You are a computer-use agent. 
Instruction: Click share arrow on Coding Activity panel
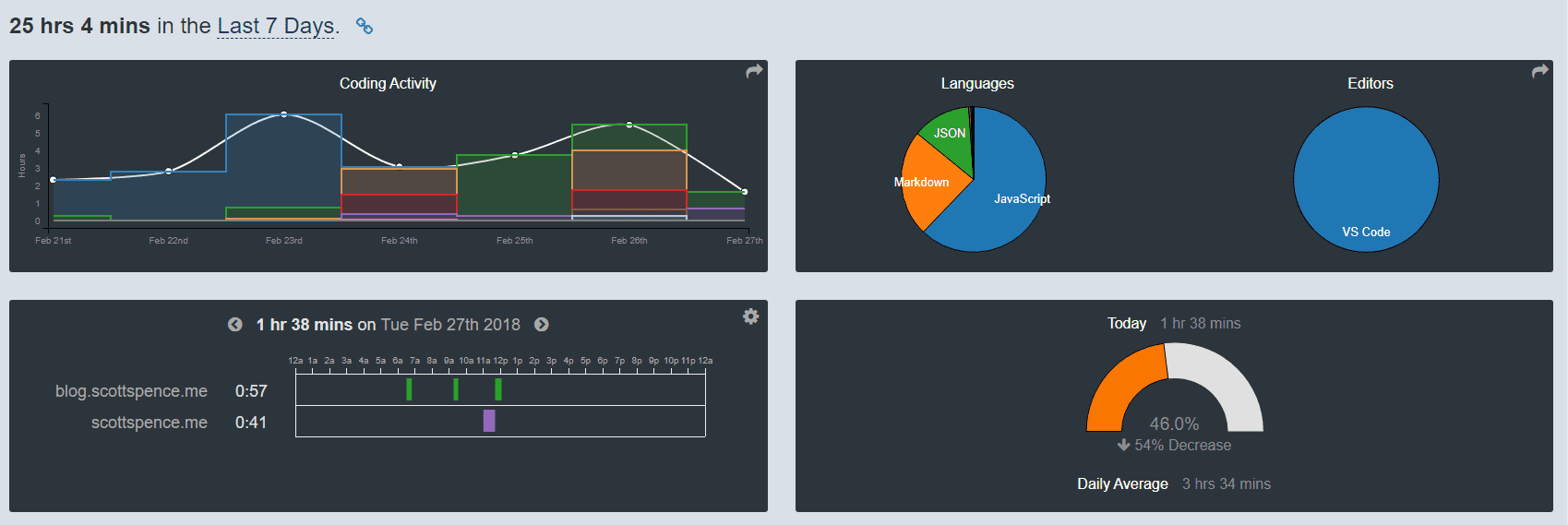click(x=754, y=71)
